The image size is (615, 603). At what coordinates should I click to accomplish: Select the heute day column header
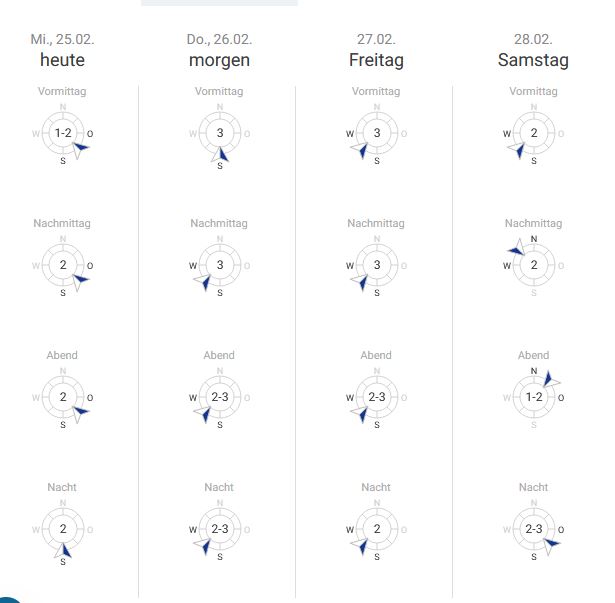coord(63,50)
